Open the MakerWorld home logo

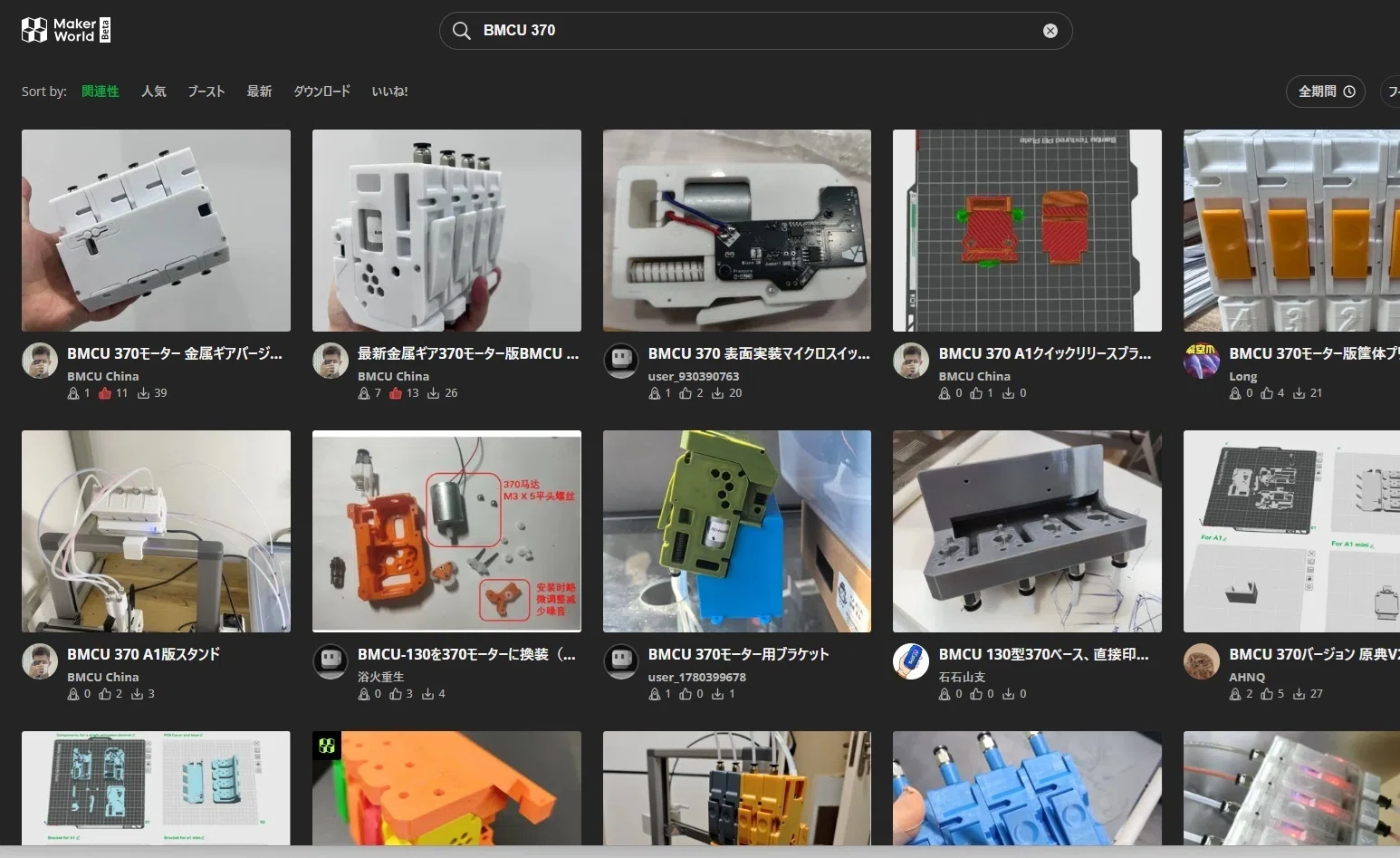66,30
